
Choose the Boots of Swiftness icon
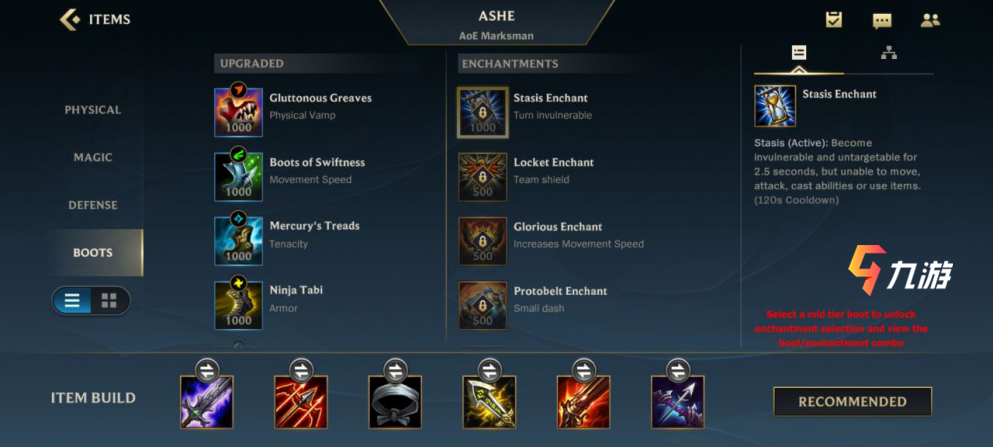tap(238, 177)
